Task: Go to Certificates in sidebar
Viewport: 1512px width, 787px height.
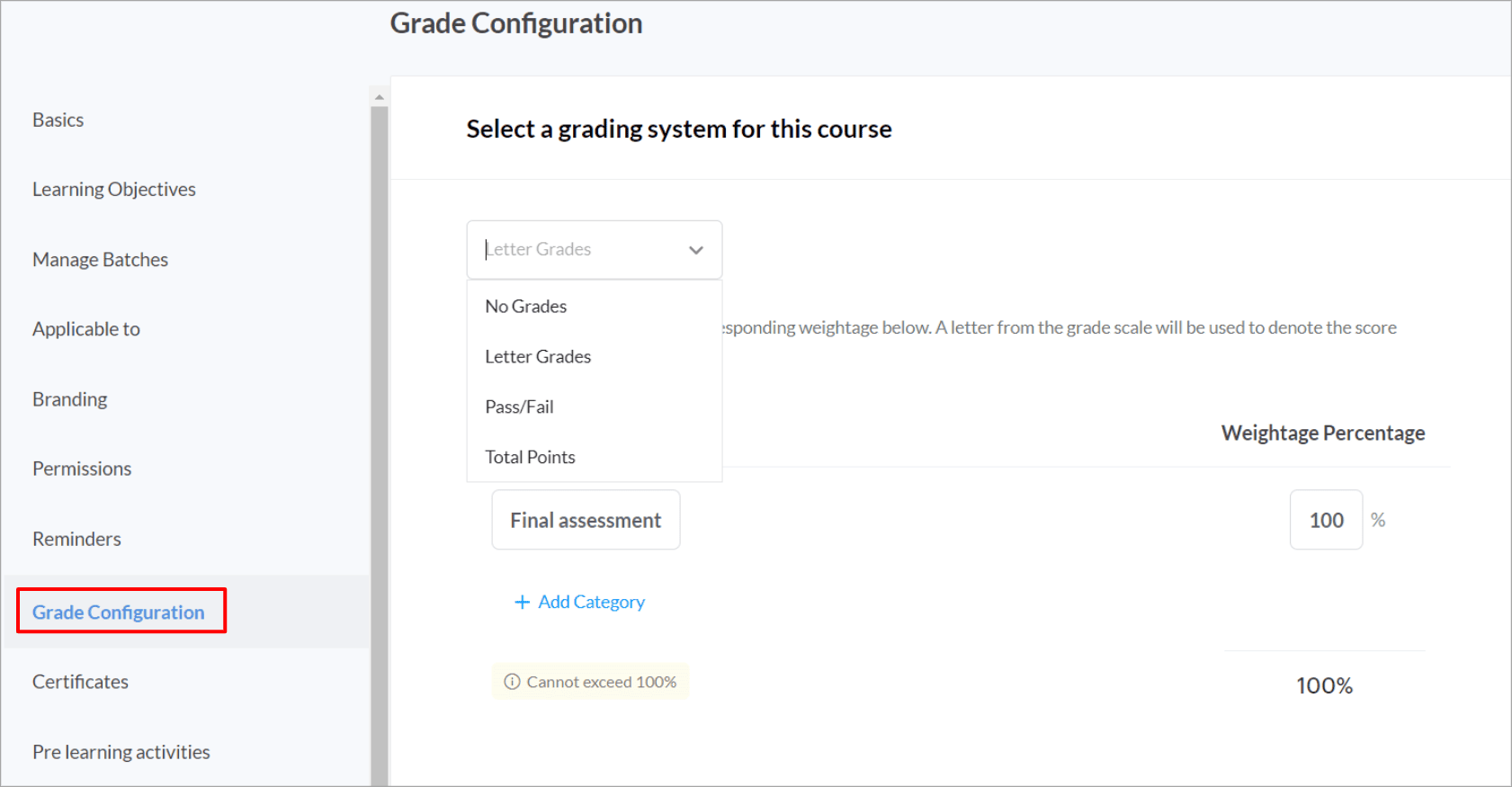Action: tap(80, 682)
